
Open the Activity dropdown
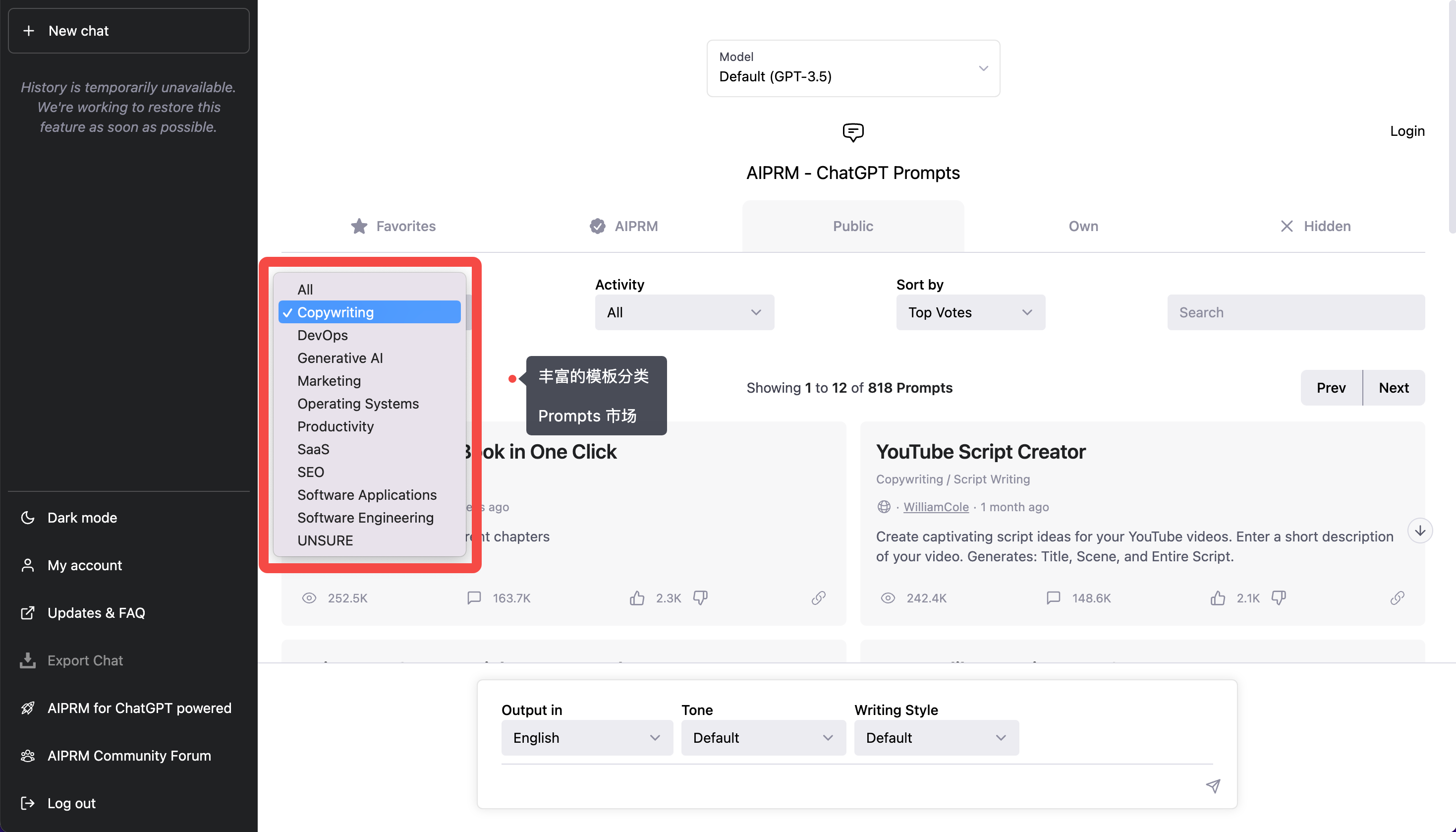[x=684, y=312]
